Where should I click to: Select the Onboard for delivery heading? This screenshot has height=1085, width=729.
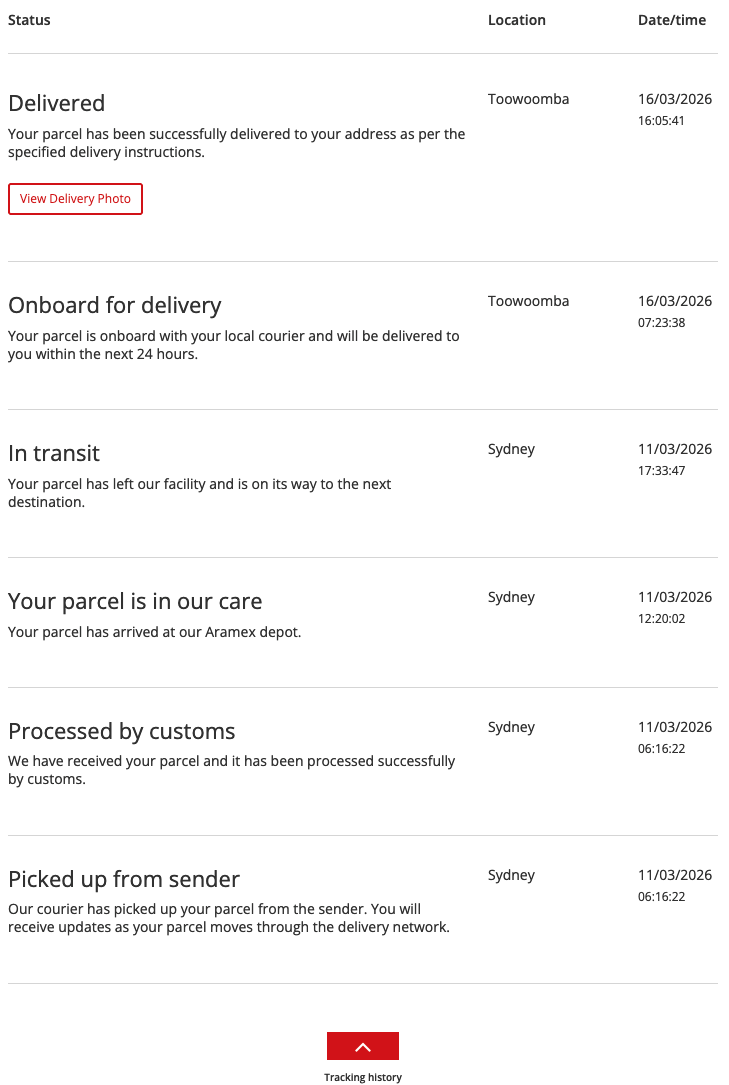click(x=115, y=305)
